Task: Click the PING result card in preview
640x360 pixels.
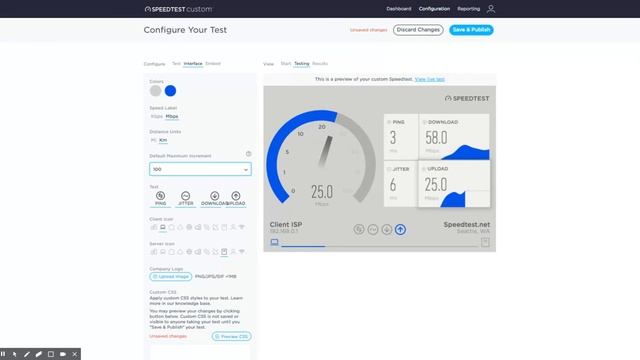Action: pos(401,137)
